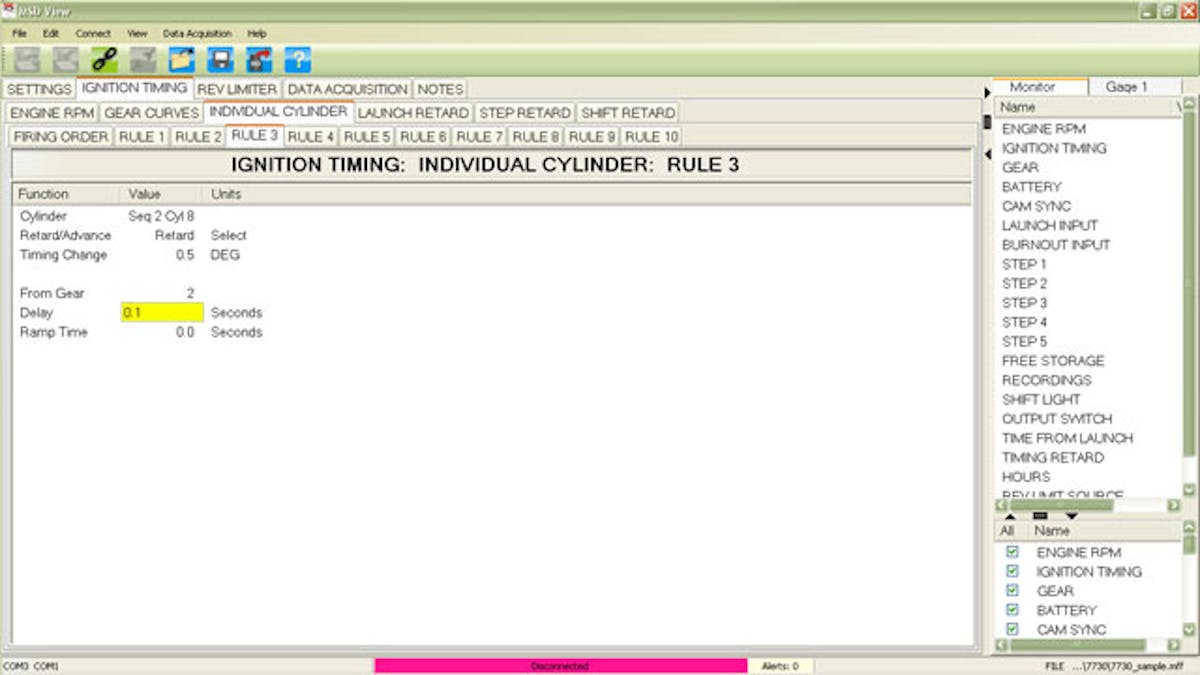
Task: Click the left-pointing arrow beside monitor list
Action: click(x=987, y=153)
